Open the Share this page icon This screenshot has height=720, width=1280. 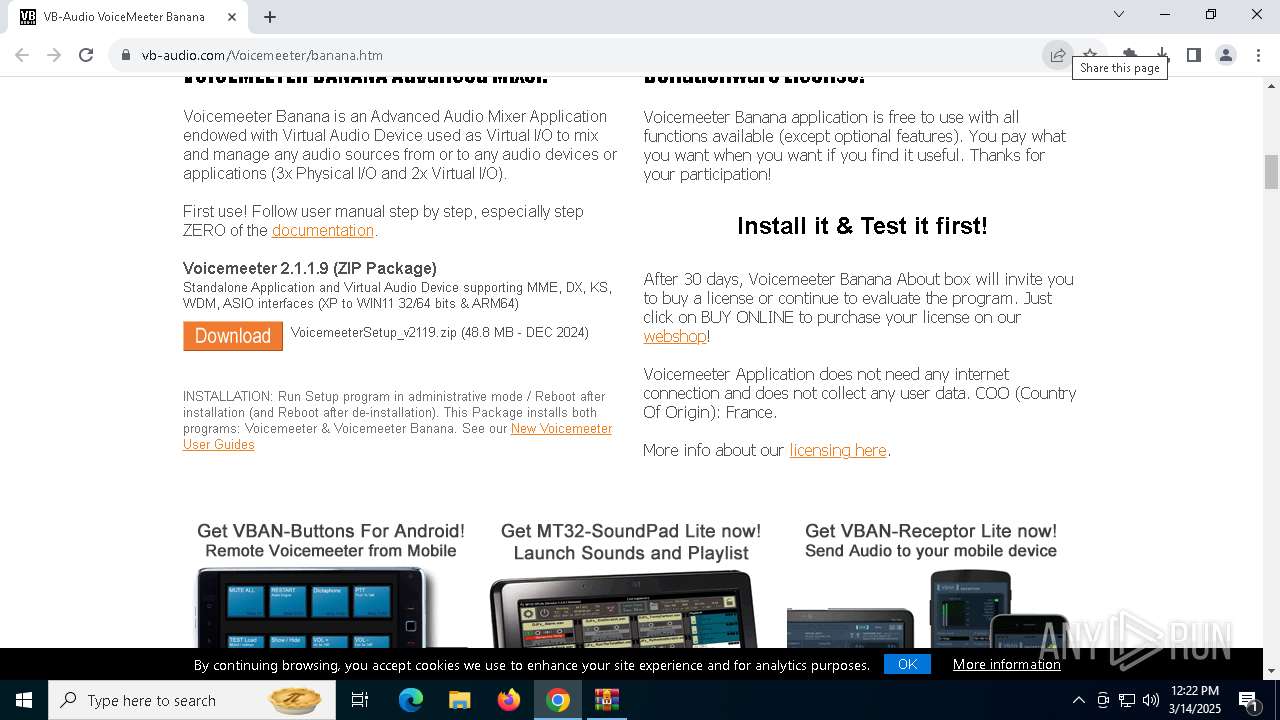[x=1057, y=55]
